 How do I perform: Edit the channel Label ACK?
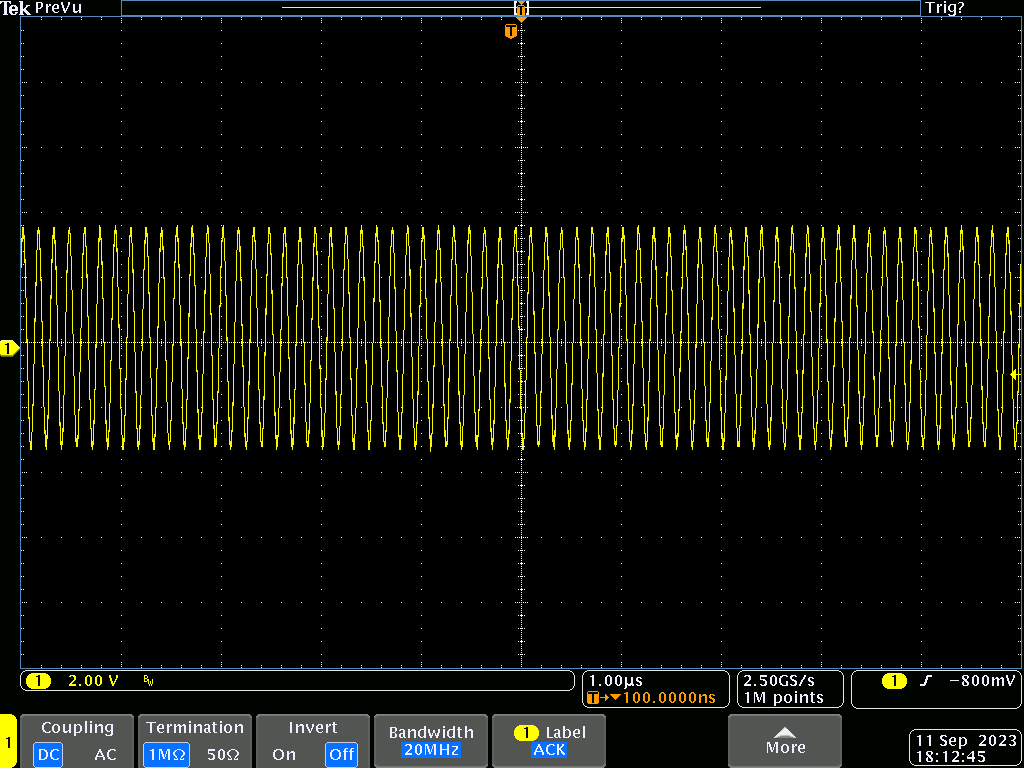549,741
